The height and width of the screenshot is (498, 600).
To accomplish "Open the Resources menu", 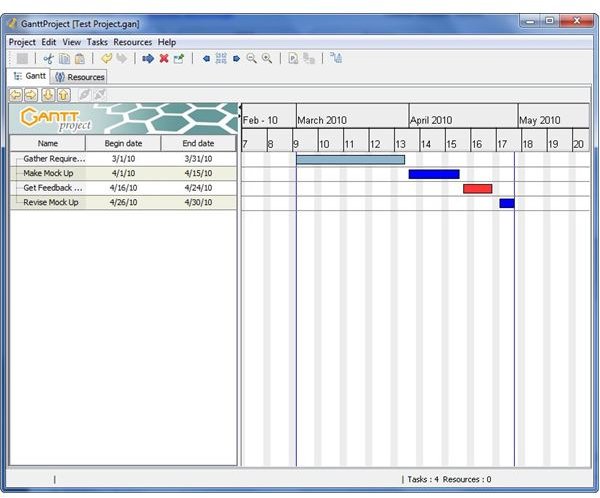I will click(133, 42).
